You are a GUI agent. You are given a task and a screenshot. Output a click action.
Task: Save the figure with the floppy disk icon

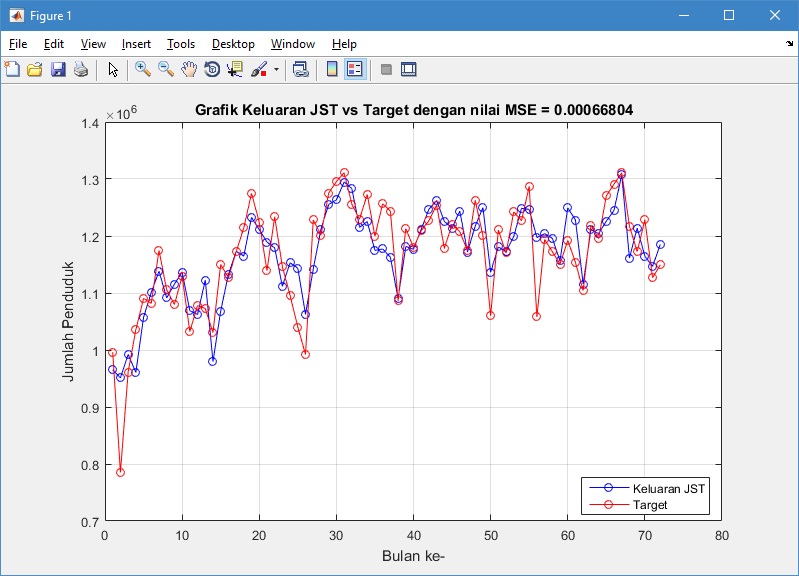click(x=58, y=69)
